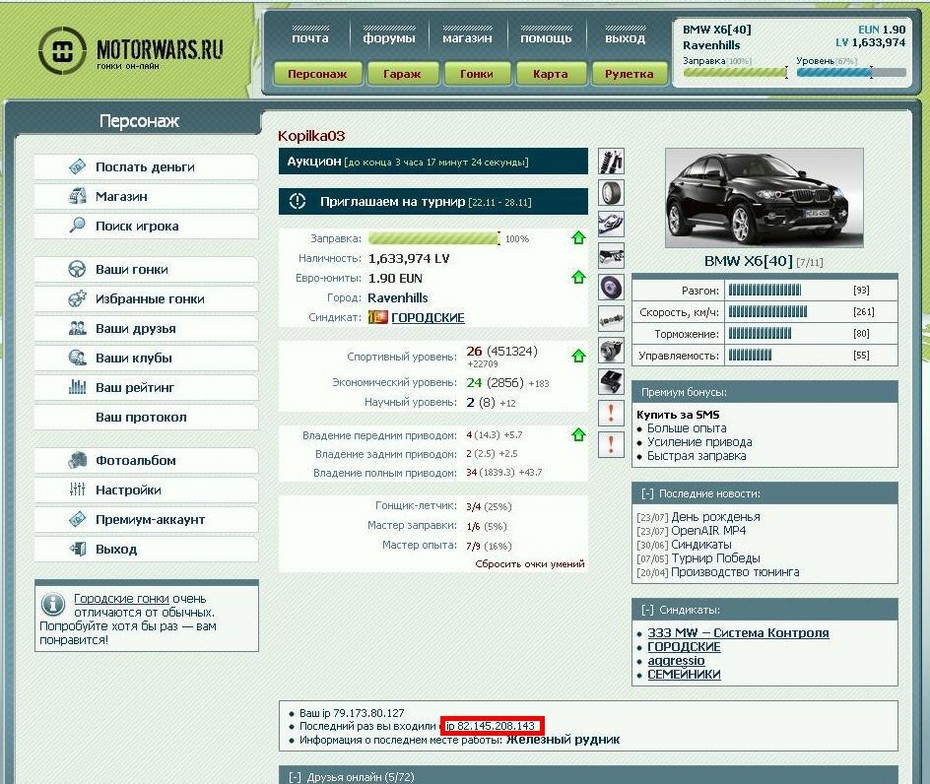Click the people icon beside Ваши друзья
Screen dimensions: 930x784
[x=78, y=328]
